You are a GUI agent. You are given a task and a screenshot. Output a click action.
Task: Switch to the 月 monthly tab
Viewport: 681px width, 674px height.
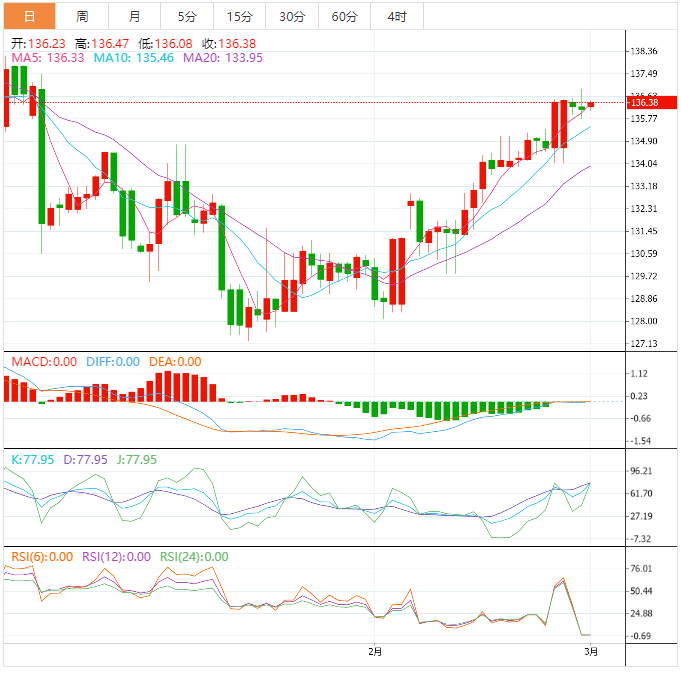[135, 16]
